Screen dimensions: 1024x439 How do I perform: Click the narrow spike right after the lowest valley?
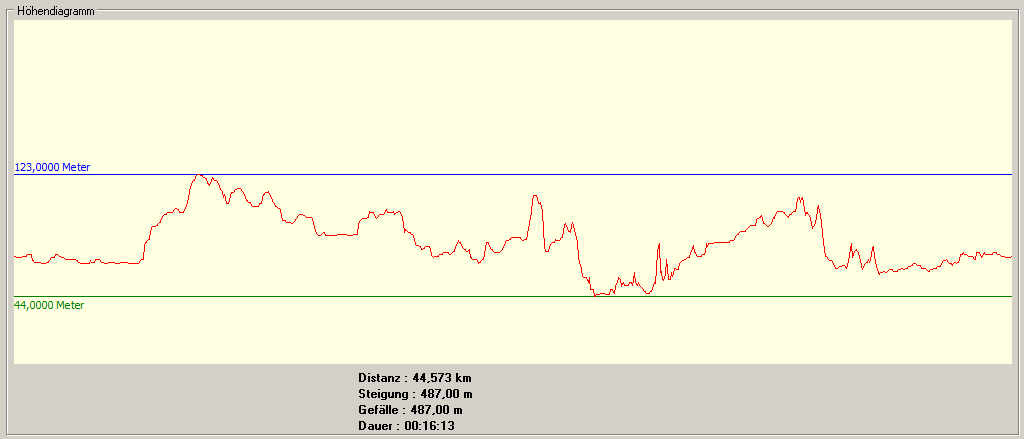click(x=659, y=245)
